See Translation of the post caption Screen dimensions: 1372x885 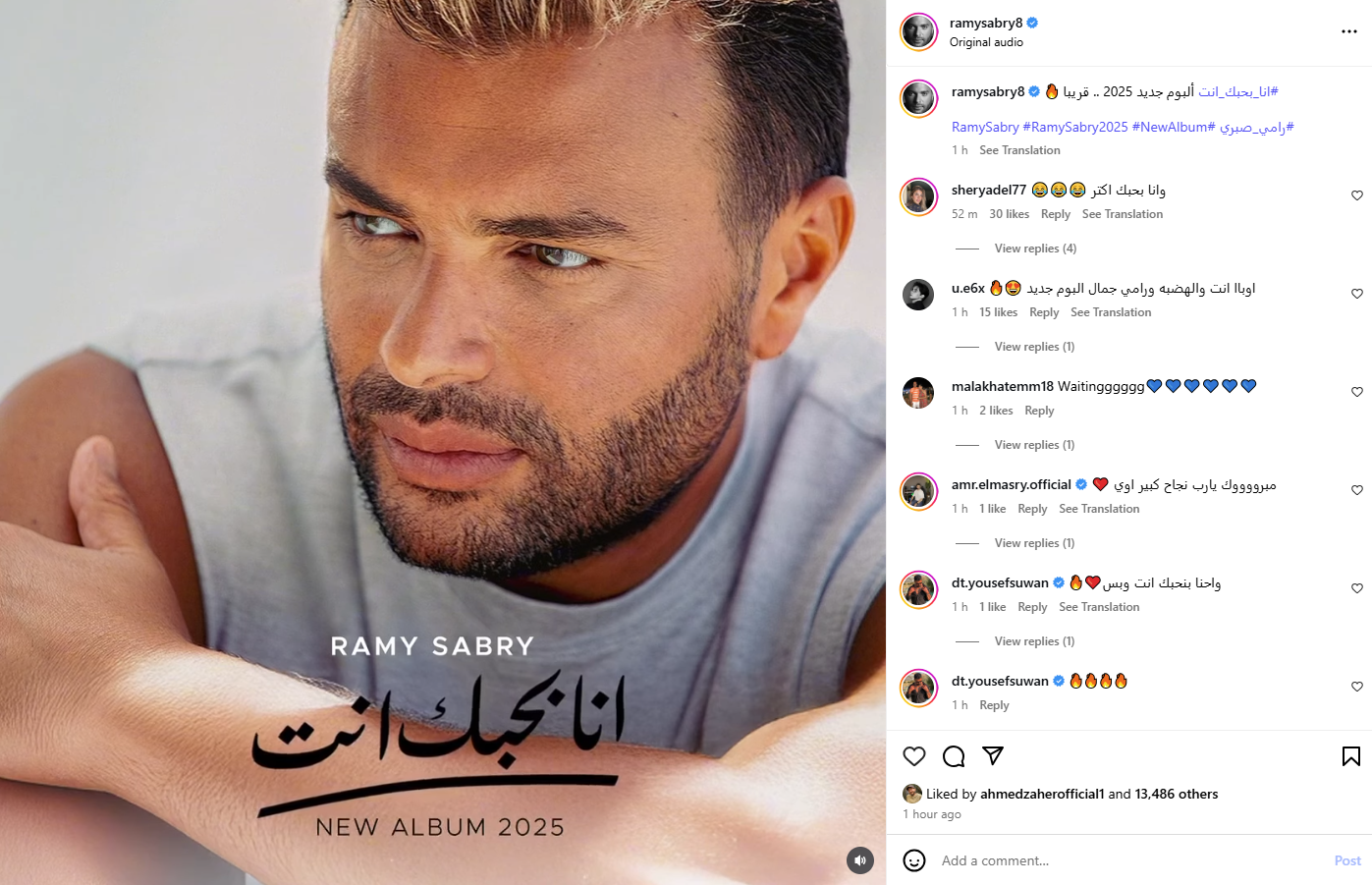(x=1019, y=150)
